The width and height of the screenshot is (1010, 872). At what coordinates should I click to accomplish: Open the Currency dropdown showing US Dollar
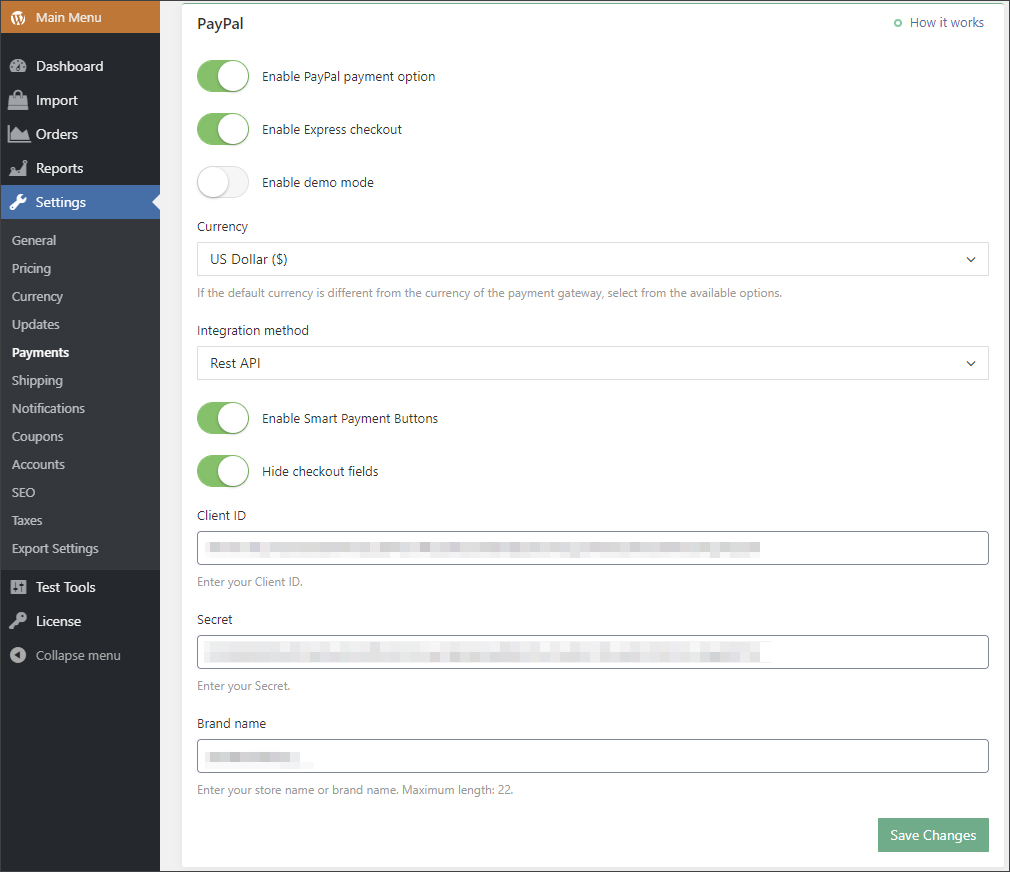(x=593, y=259)
